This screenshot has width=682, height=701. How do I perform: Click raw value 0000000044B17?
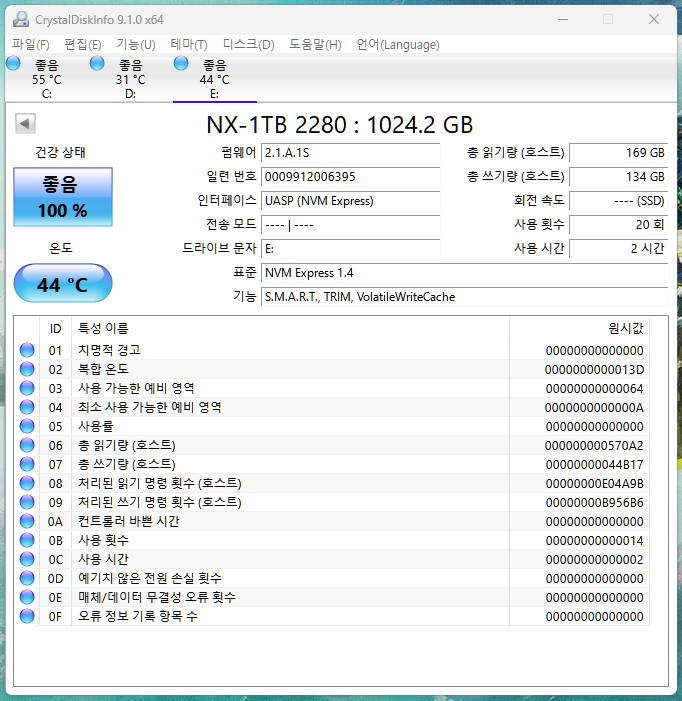click(594, 465)
